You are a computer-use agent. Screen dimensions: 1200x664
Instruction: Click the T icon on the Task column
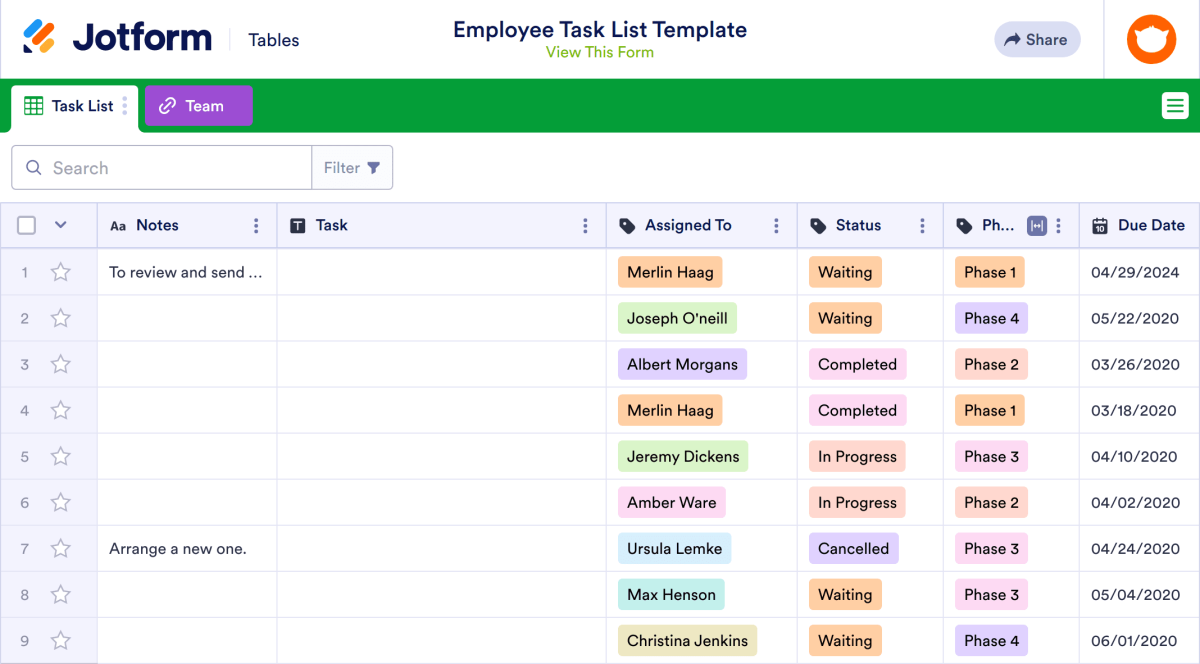coord(297,225)
